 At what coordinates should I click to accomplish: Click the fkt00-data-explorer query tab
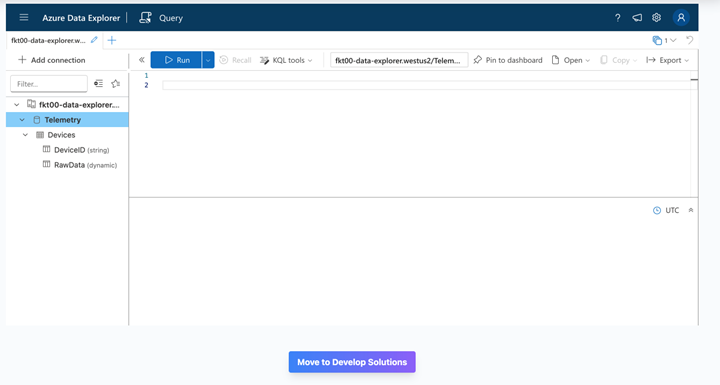(x=48, y=40)
